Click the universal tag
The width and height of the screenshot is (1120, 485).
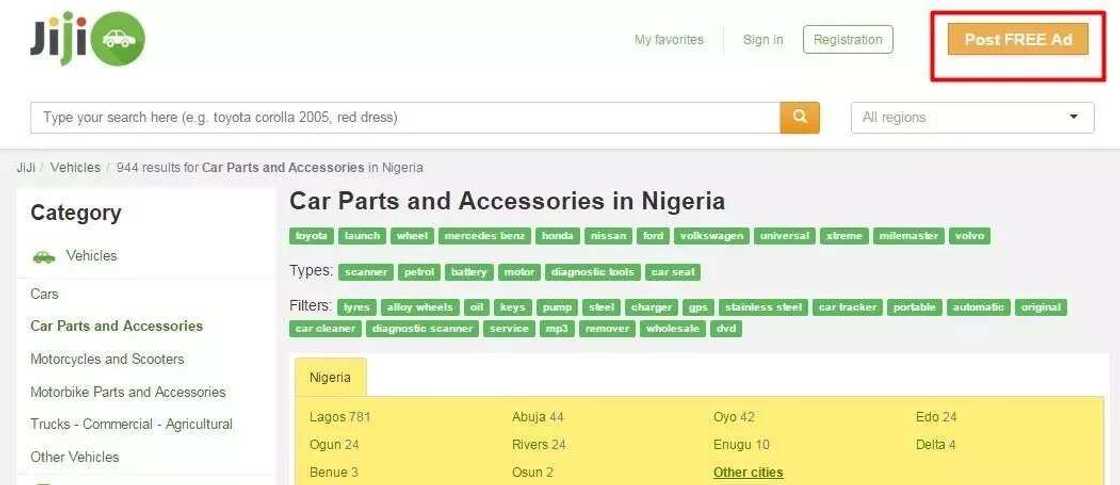click(x=784, y=236)
